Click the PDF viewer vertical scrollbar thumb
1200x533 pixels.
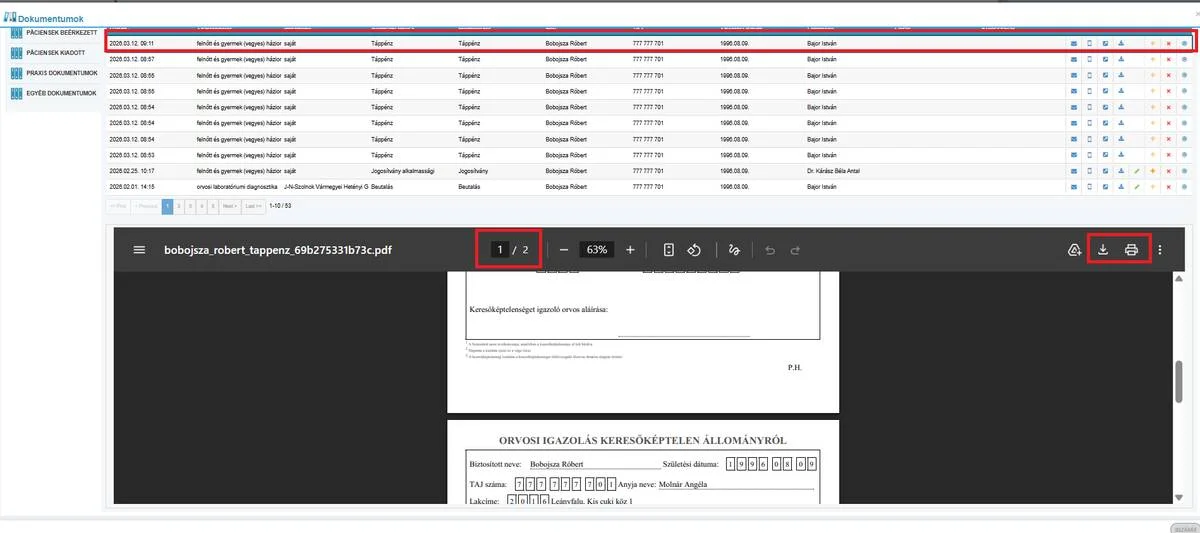click(1178, 382)
